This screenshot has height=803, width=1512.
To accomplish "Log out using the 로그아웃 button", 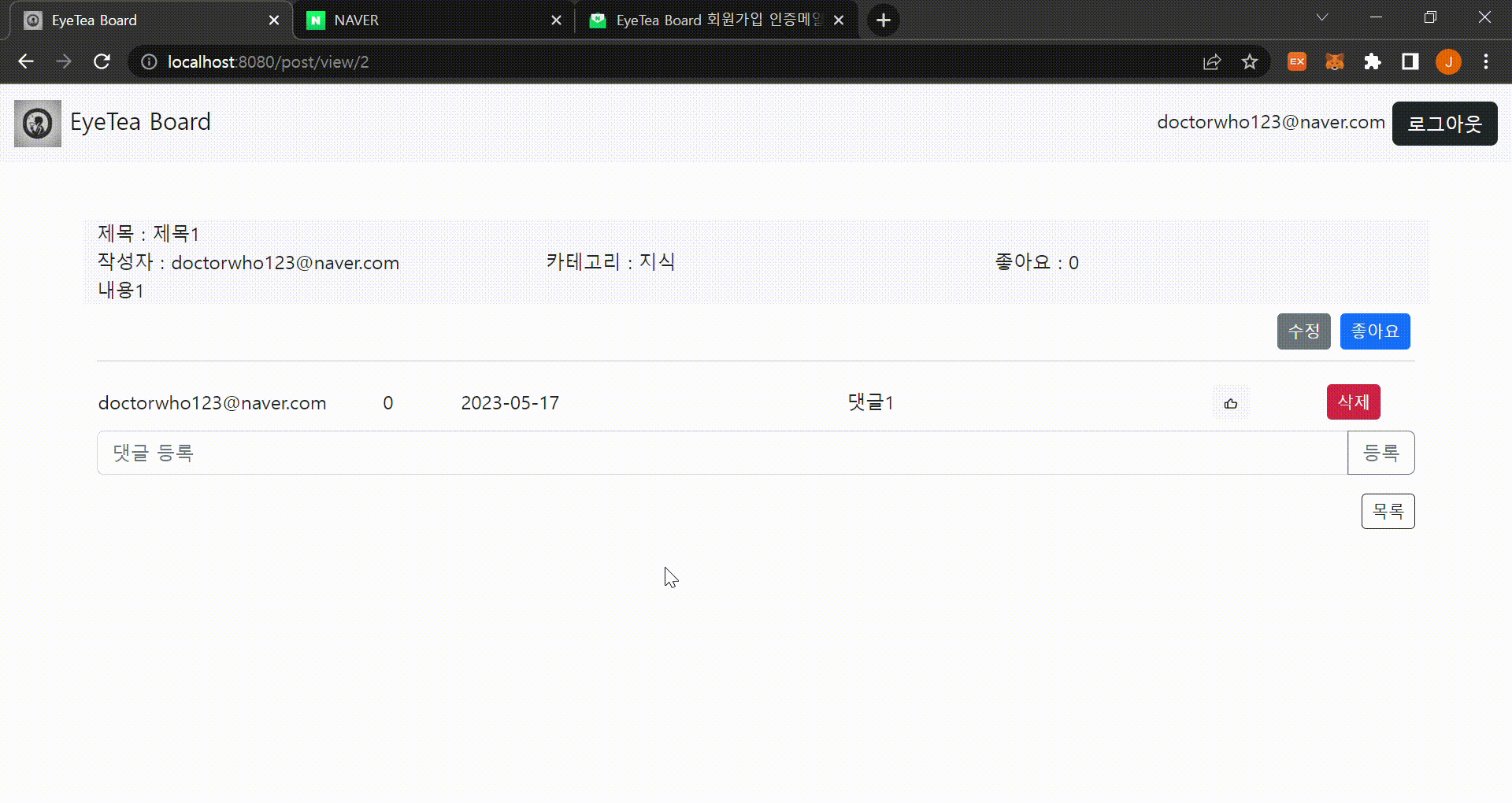I will tap(1444, 124).
